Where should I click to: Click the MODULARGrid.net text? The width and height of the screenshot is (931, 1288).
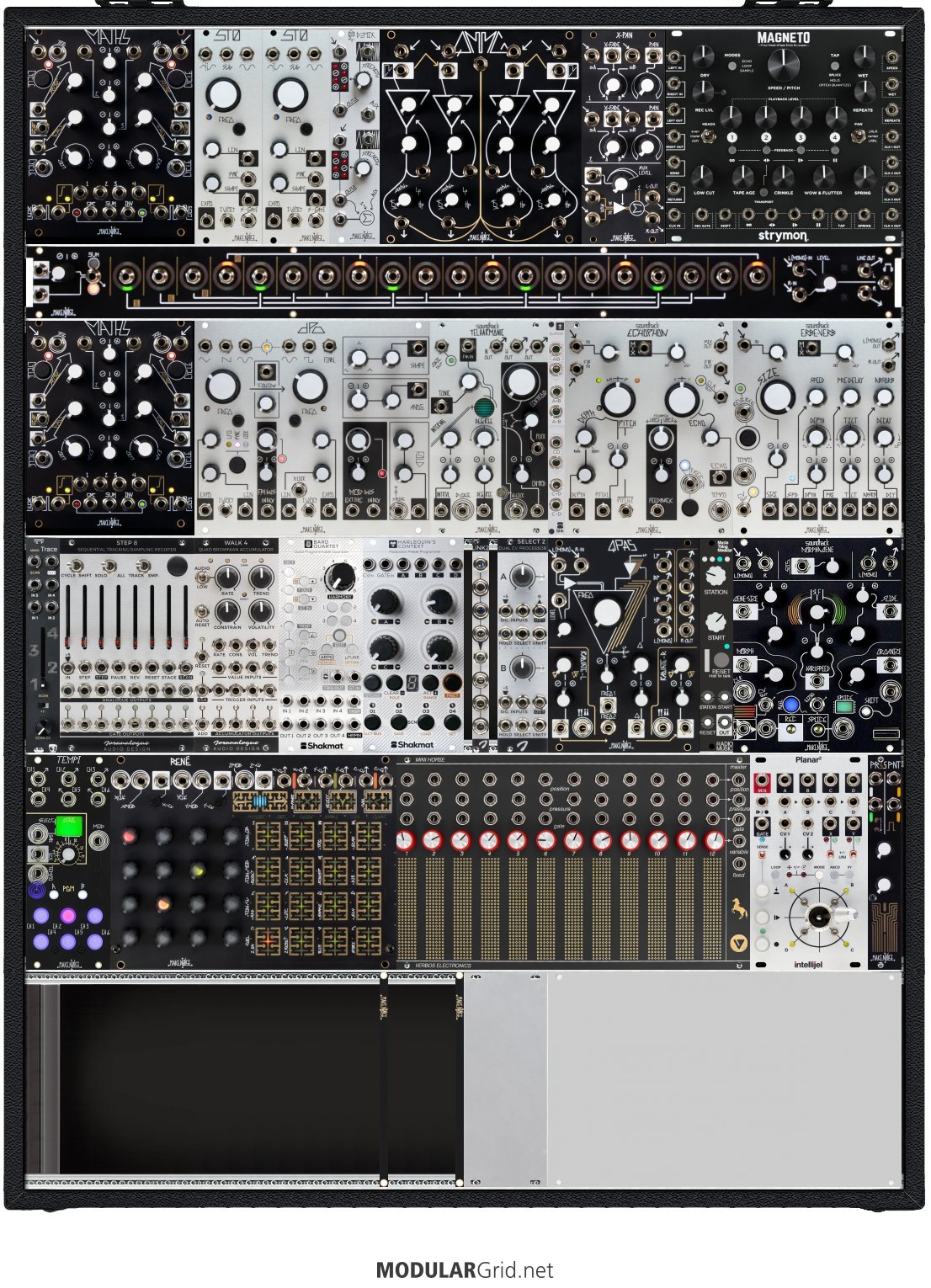(x=465, y=1270)
